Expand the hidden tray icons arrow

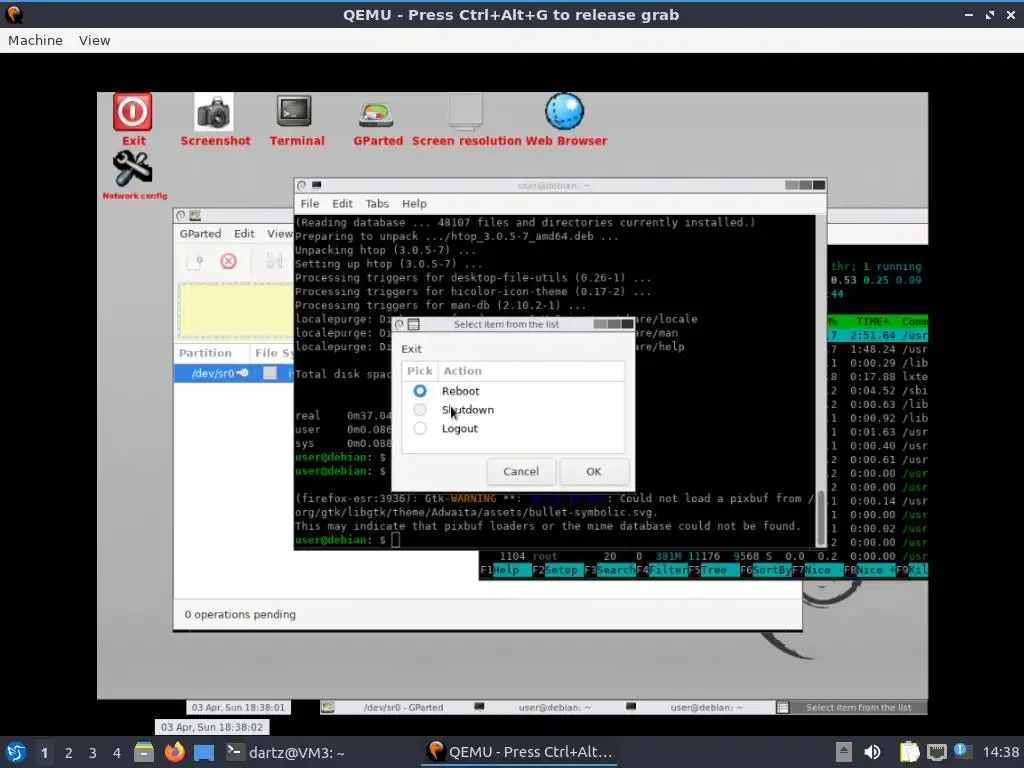[x=844, y=752]
